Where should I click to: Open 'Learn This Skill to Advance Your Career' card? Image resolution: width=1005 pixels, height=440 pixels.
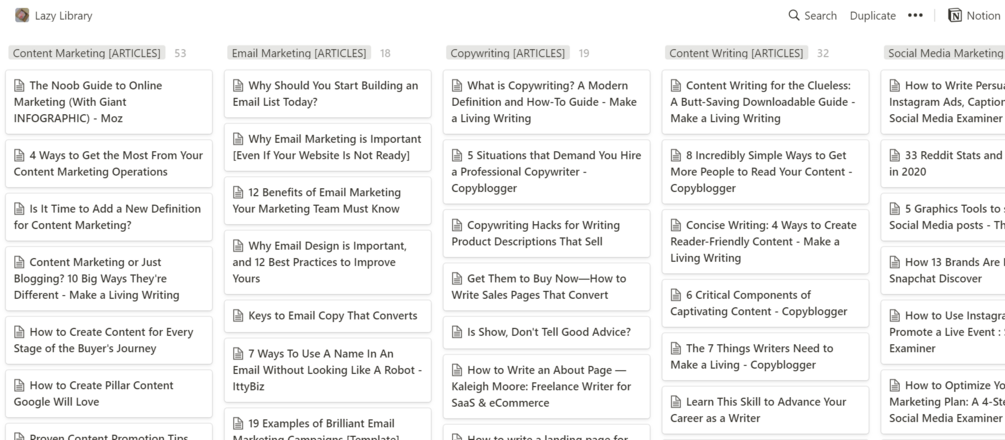click(x=765, y=410)
